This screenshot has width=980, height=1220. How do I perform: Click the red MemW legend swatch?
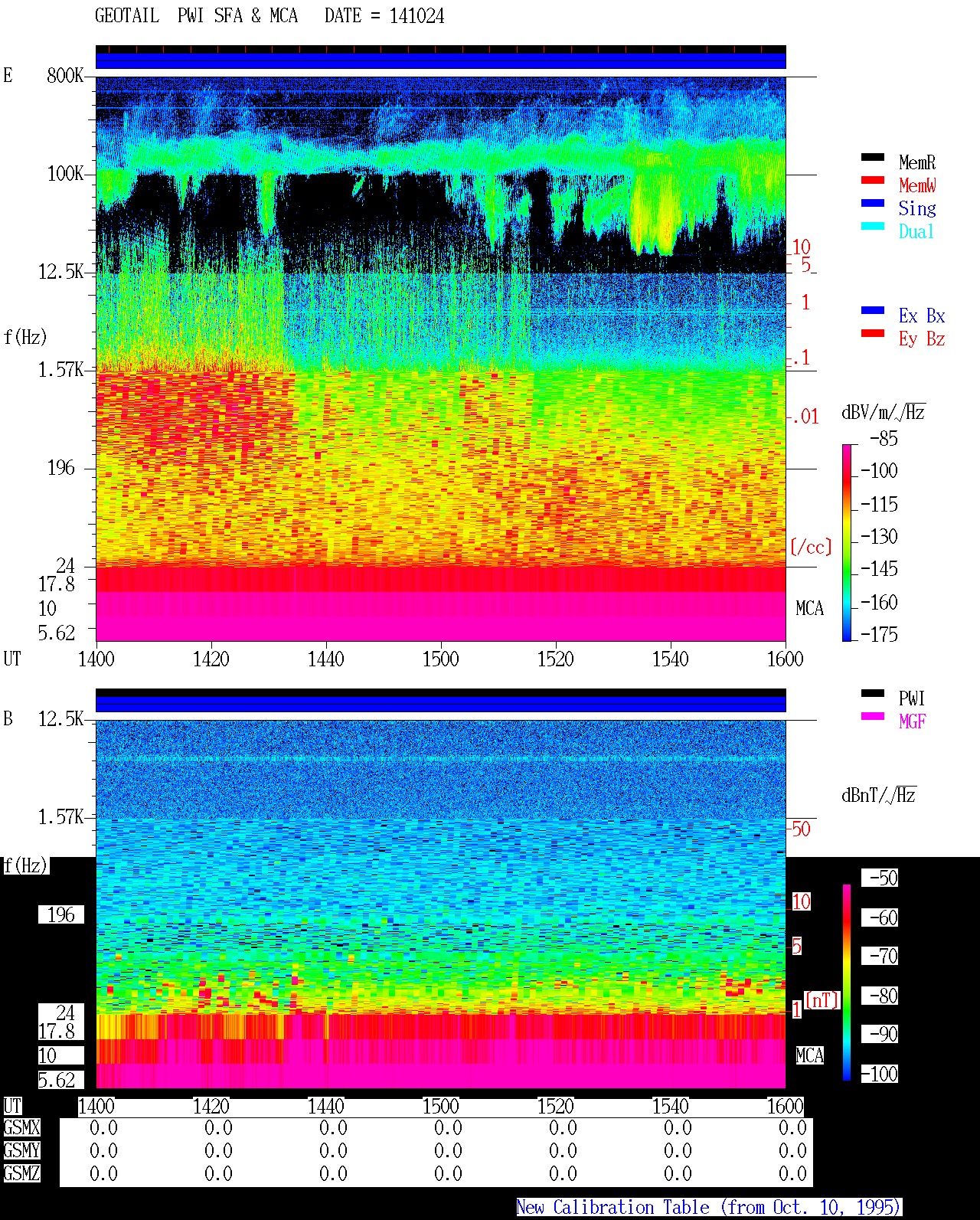873,180
